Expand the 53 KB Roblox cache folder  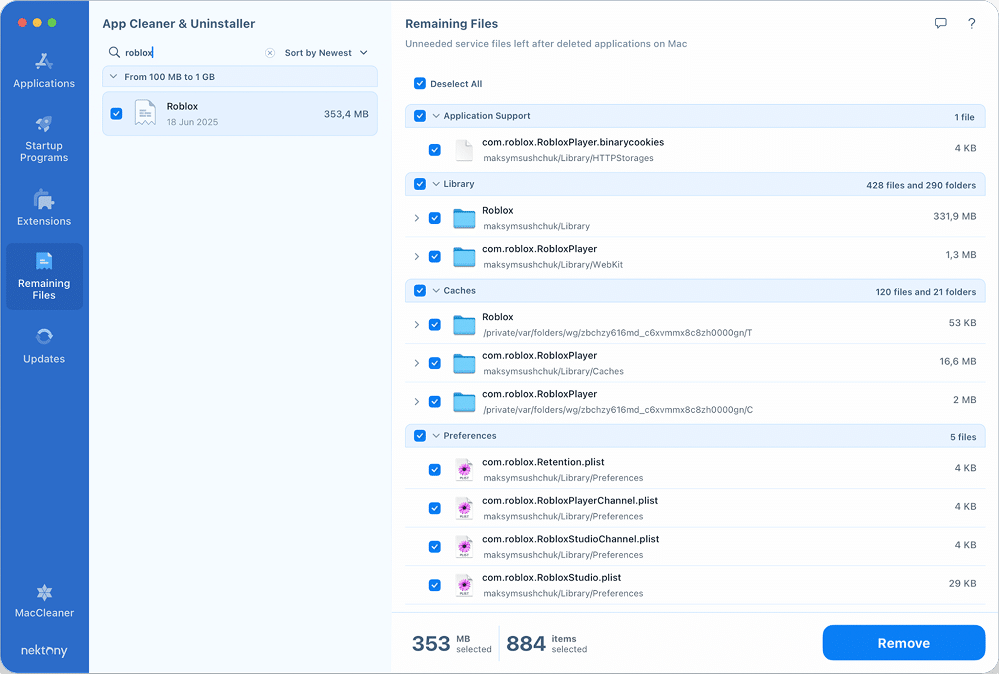[x=417, y=325]
